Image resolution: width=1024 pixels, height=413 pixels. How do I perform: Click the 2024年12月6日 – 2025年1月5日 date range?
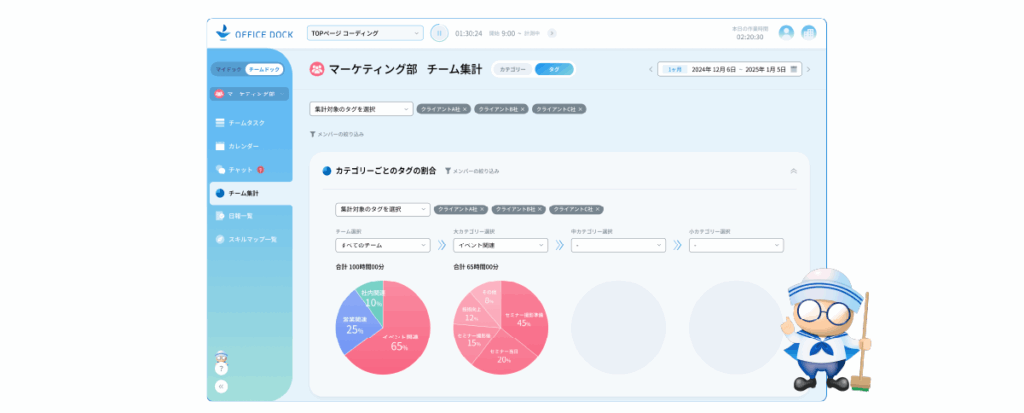[738, 69]
